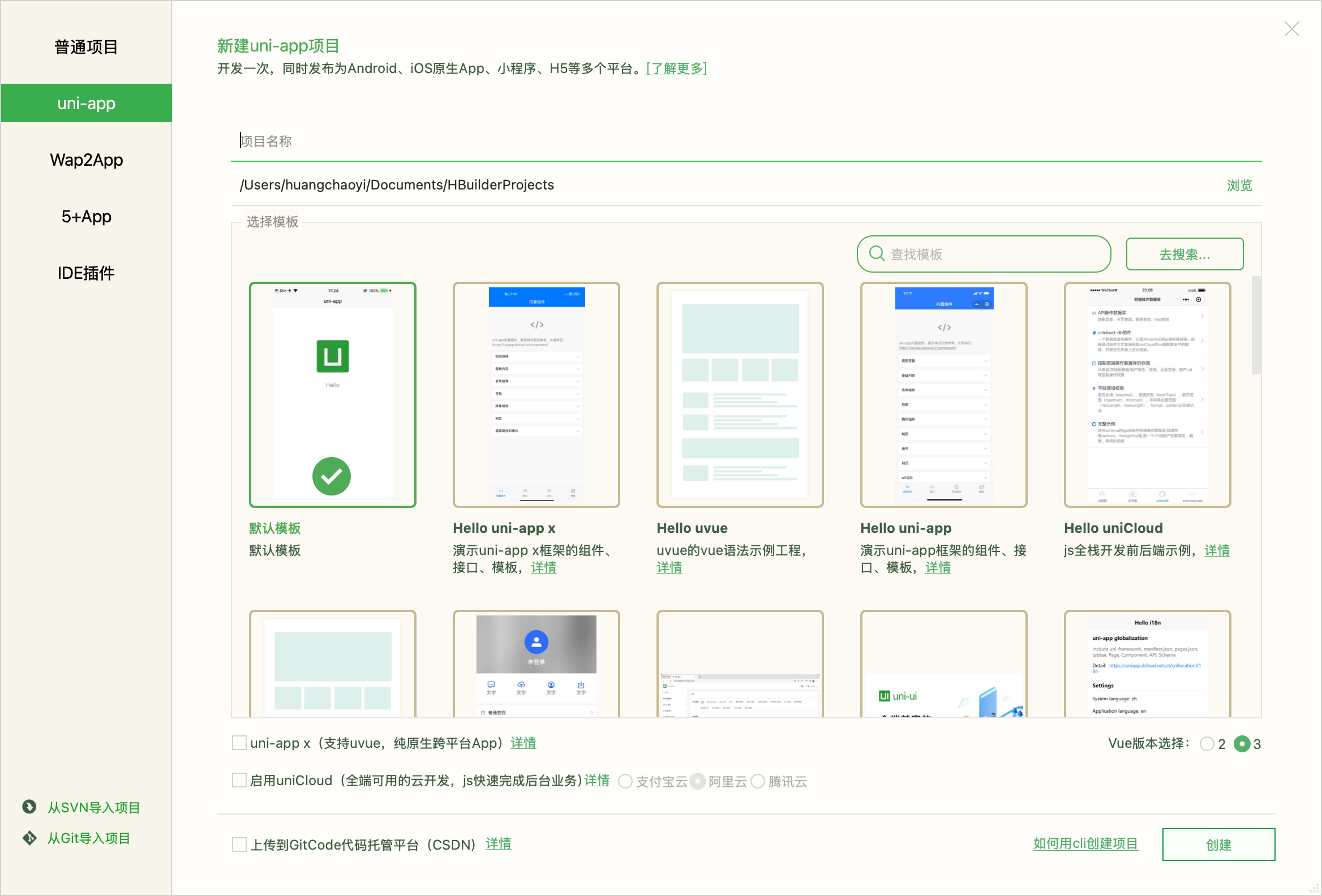Click the 去搜索... button
The width and height of the screenshot is (1322, 896).
1185,254
